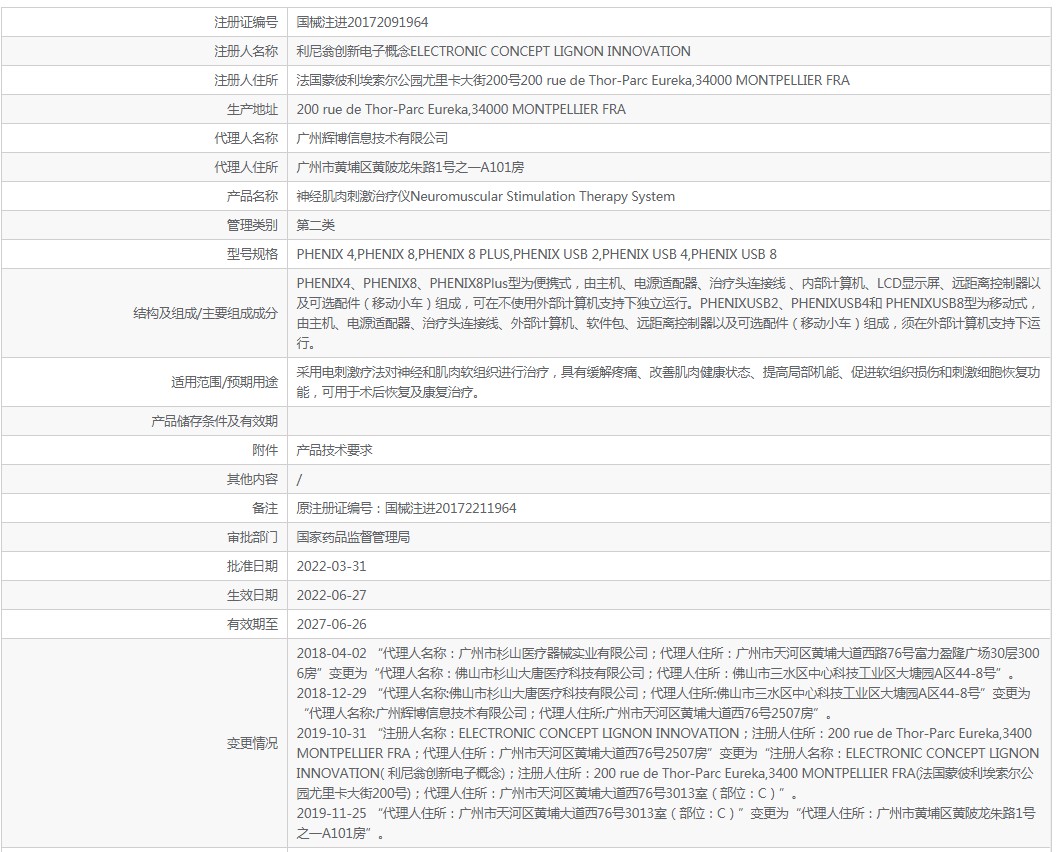Click the change entry dated '2019-11-25'
1060x852 pixels.
(x=666, y=823)
